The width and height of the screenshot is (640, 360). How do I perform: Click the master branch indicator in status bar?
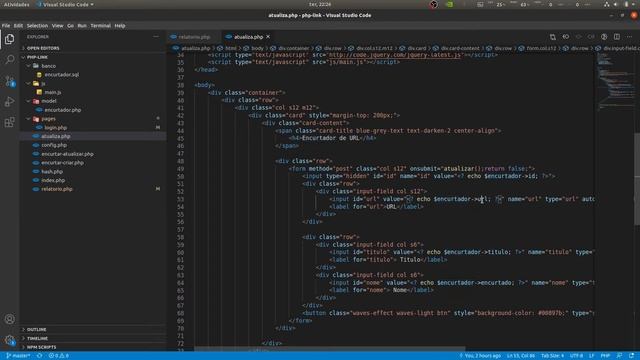(18, 356)
